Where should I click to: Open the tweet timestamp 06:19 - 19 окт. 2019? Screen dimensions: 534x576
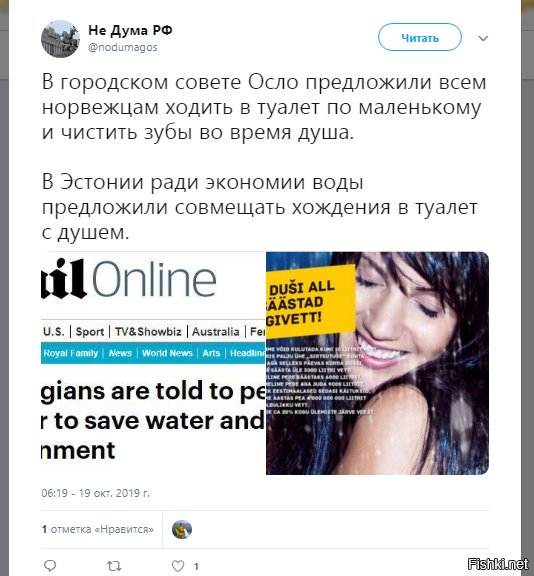pos(95,493)
